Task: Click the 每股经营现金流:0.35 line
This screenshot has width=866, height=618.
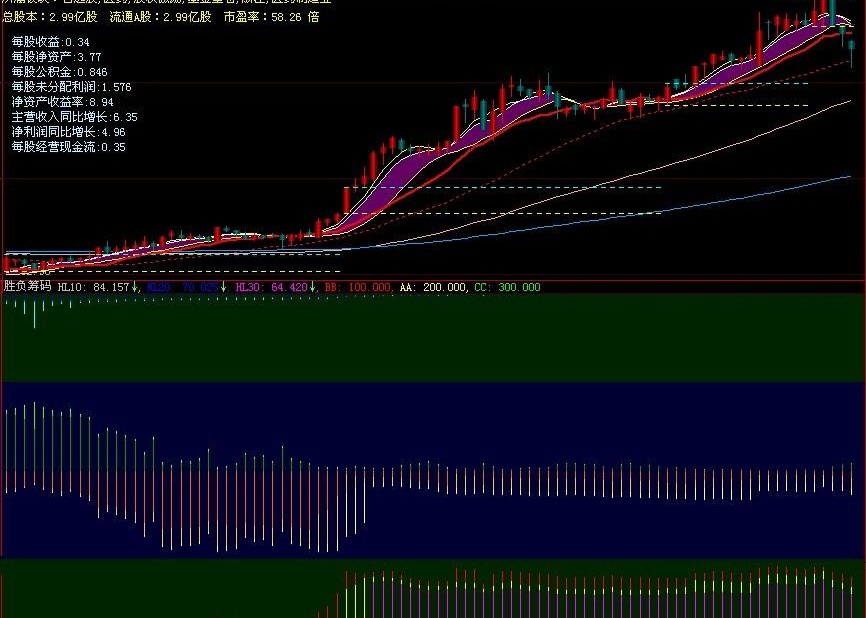Action: (x=68, y=146)
